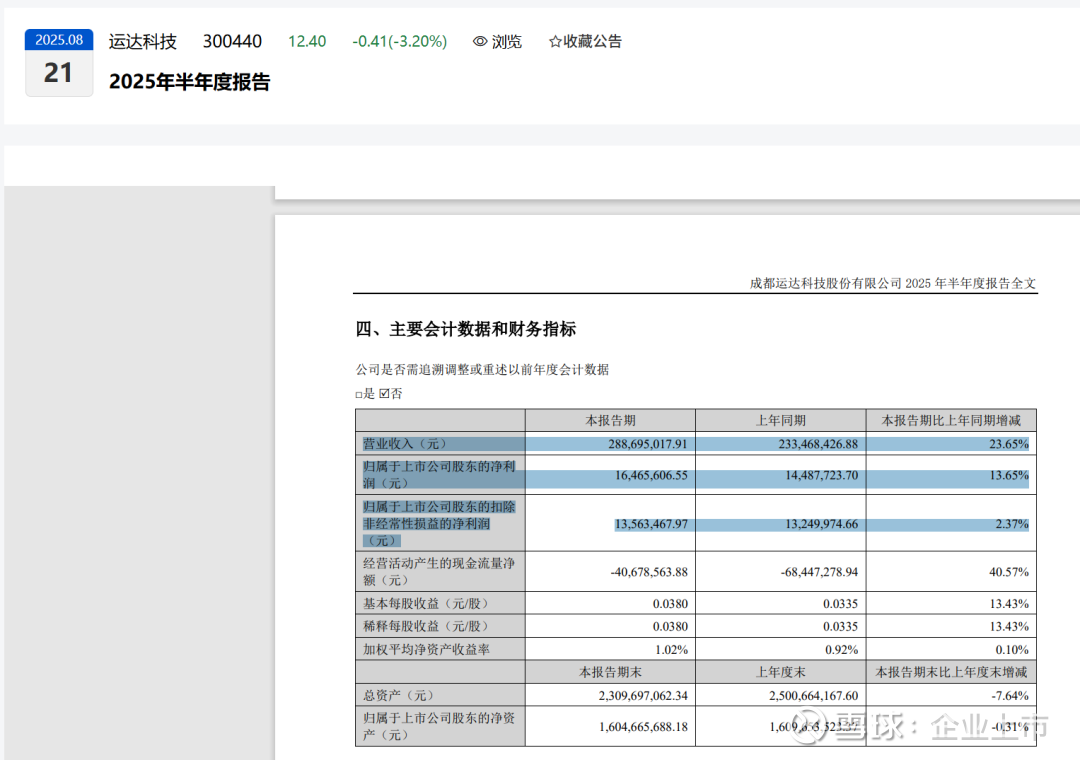This screenshot has height=760, width=1080.
Task: Click the price change -0.41(-3.20%)
Action: pos(399,42)
